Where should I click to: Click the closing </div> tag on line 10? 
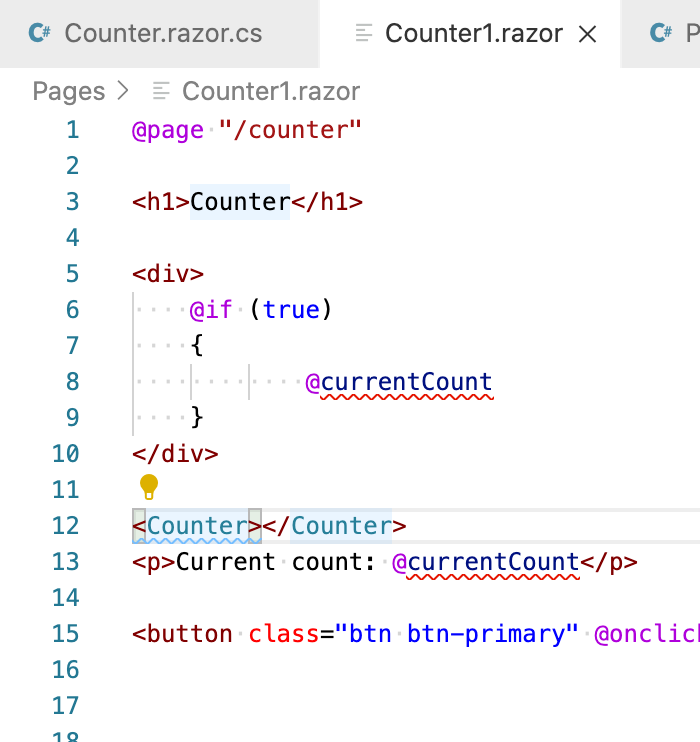pyautogui.click(x=175, y=454)
